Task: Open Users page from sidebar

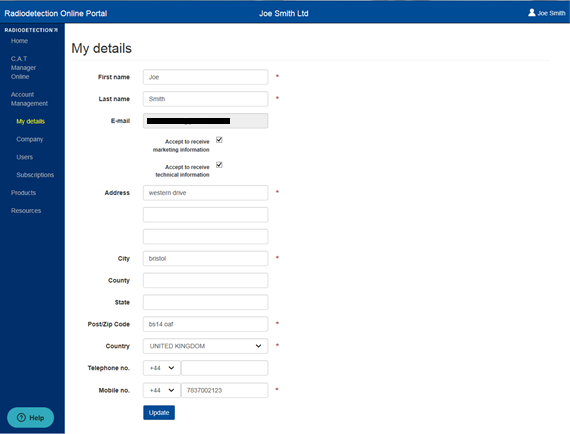Action: 24,157
